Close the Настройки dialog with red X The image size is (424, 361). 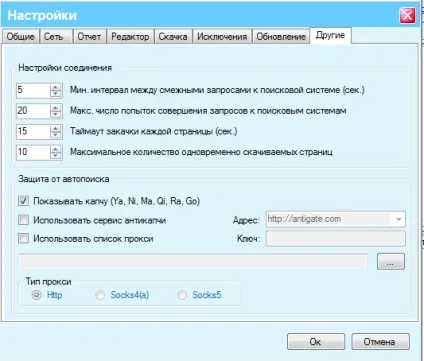tap(407, 15)
